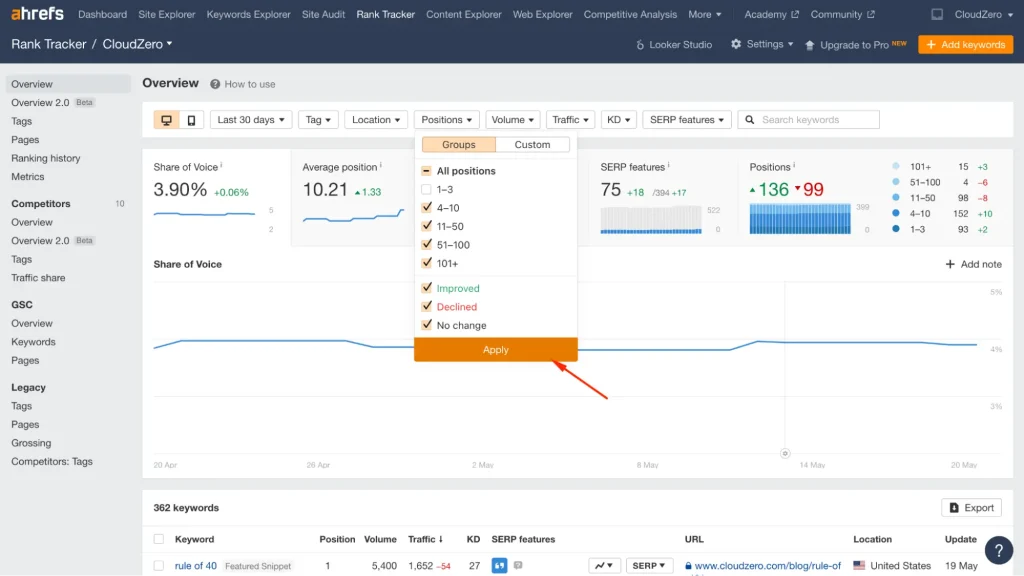Viewport: 1024px width, 576px height.
Task: Click the featured snippet quote icon
Action: 499,565
